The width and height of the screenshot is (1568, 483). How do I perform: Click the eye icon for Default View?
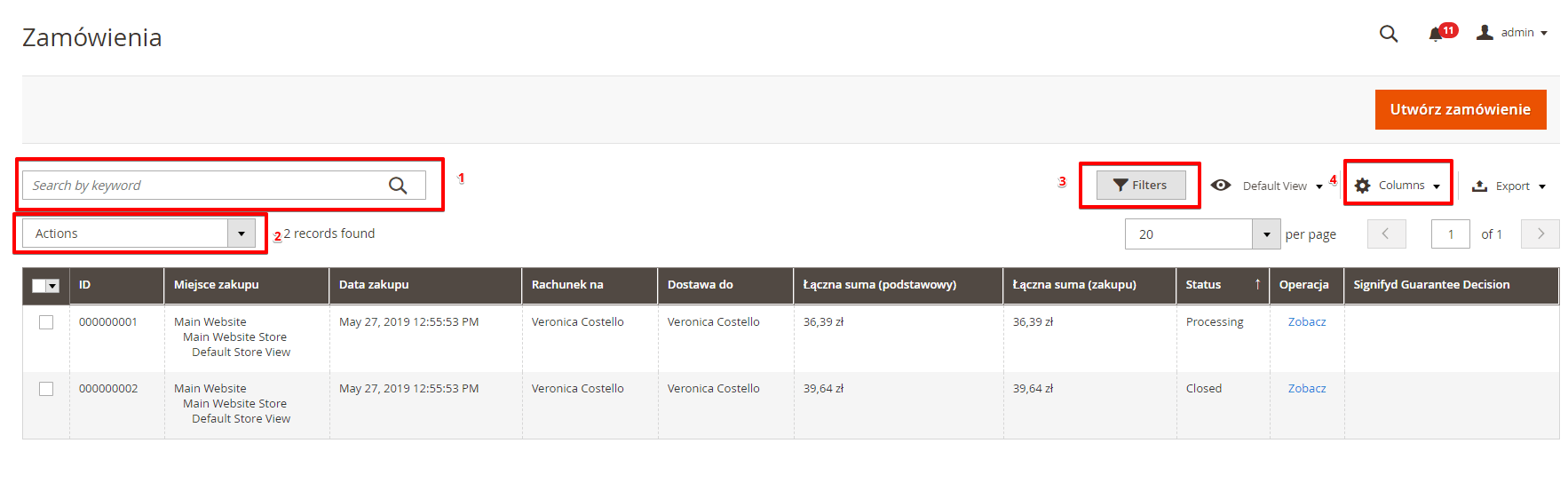[1221, 185]
